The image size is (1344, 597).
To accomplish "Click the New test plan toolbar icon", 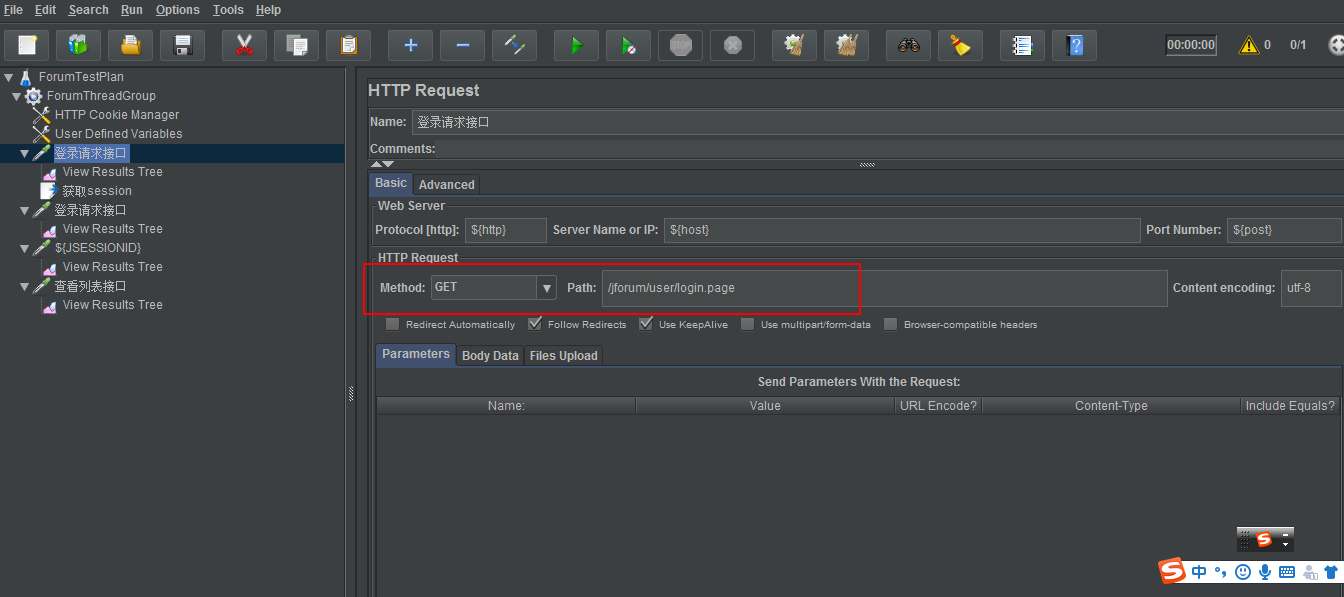I will 27,45.
